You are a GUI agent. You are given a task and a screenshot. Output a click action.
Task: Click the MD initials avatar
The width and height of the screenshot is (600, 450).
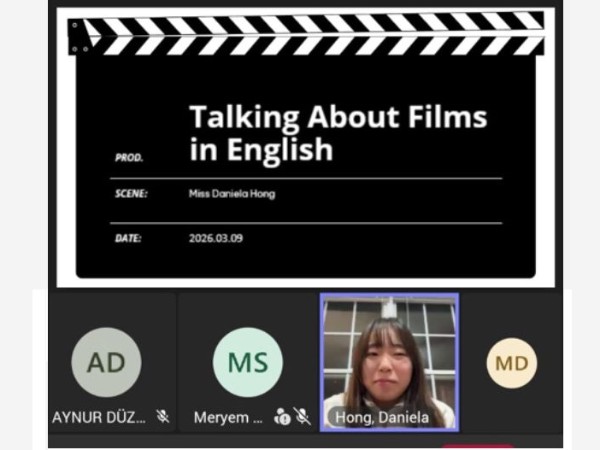pyautogui.click(x=511, y=363)
